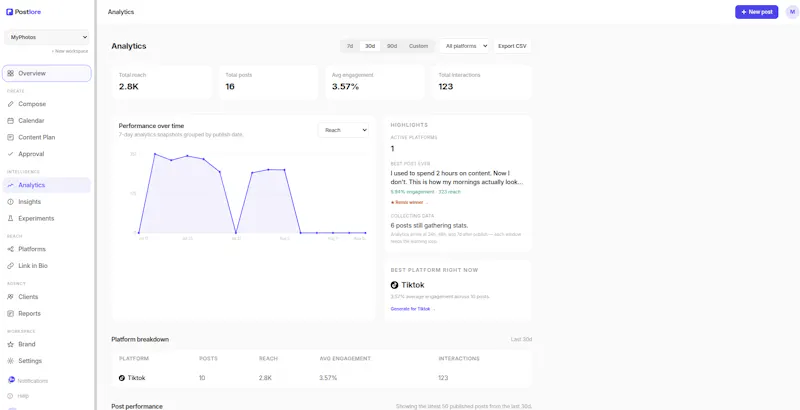Screen dimensions: 800x410
Task: Click the Overview grid icon
Action: click(11, 73)
